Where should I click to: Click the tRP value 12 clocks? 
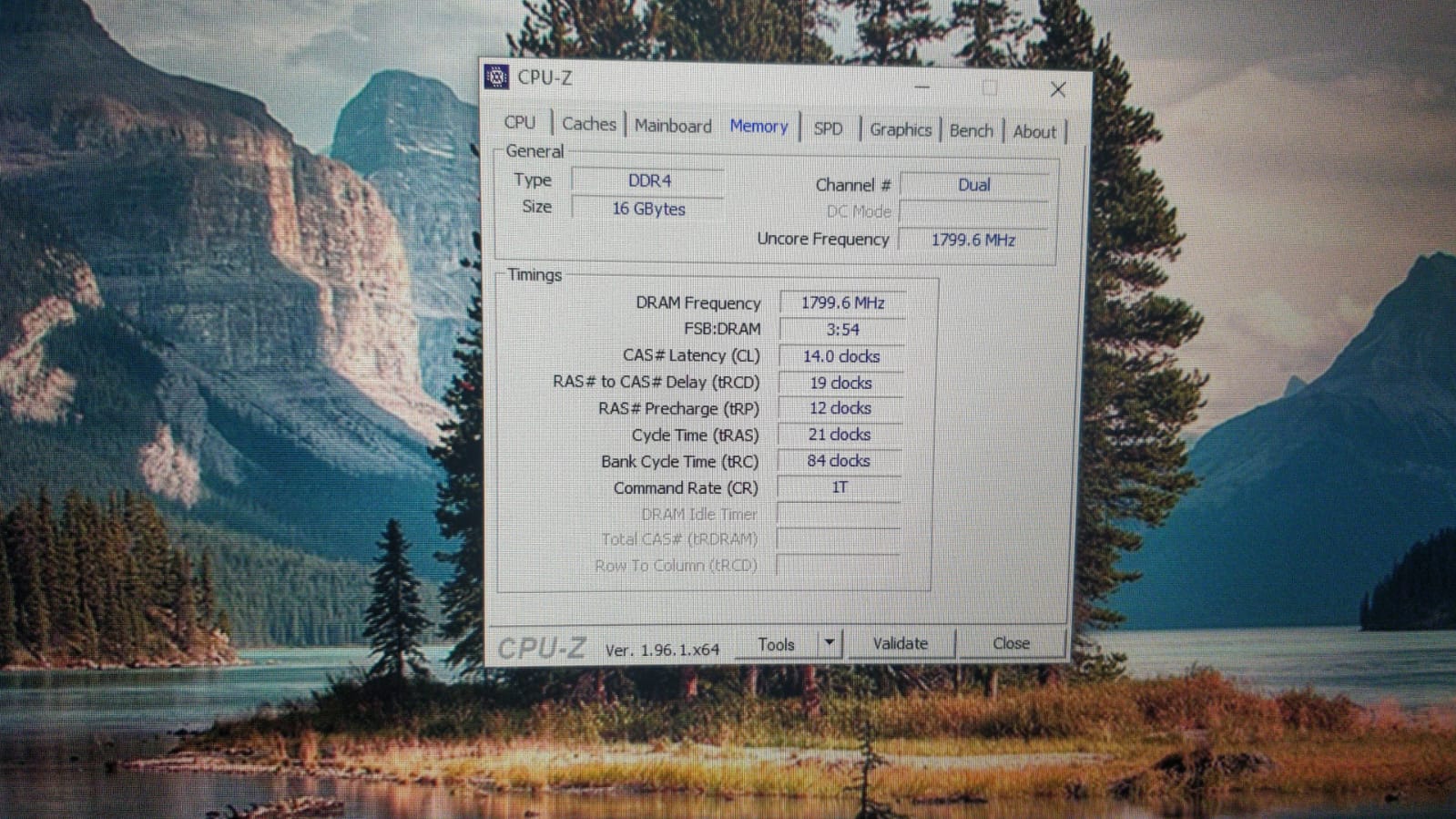point(840,408)
